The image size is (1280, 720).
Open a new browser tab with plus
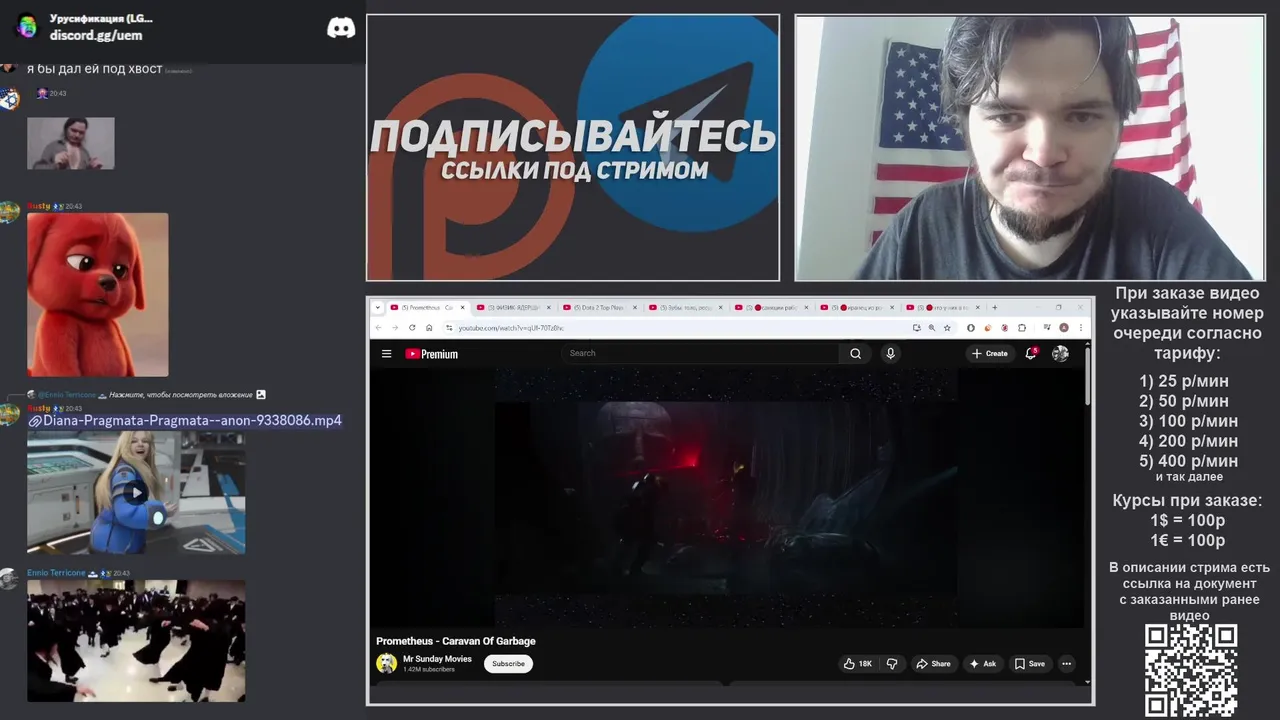[x=994, y=307]
